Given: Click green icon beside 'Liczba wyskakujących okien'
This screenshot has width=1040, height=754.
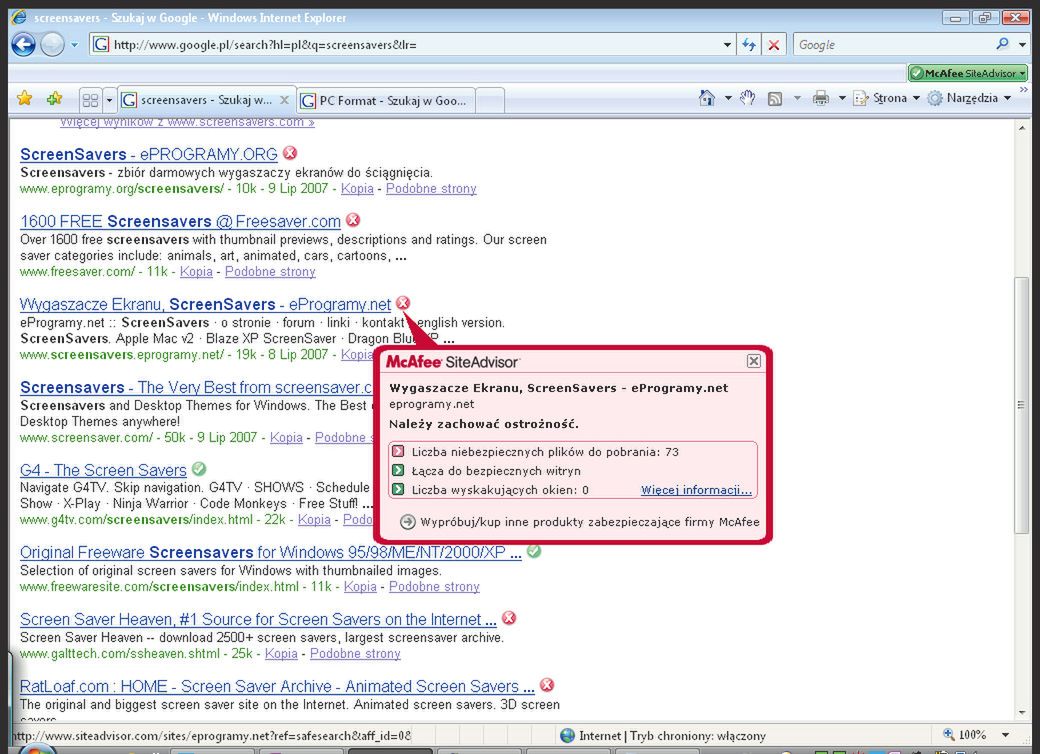Looking at the screenshot, I should click(x=398, y=489).
